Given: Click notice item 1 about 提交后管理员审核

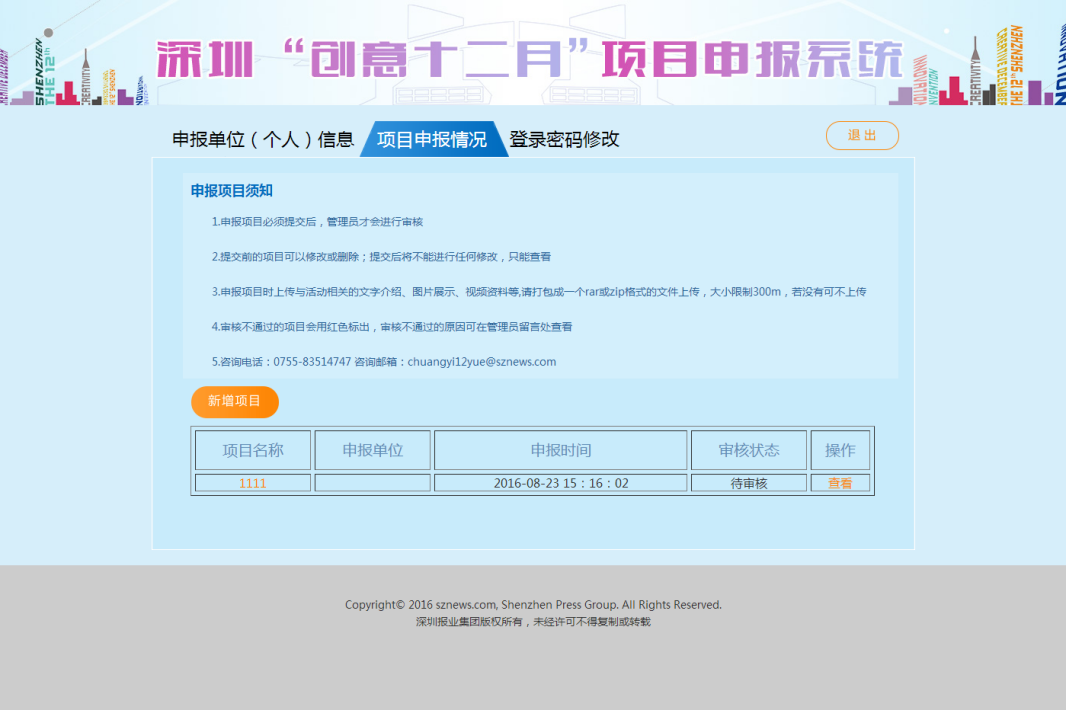Looking at the screenshot, I should click(x=317, y=222).
